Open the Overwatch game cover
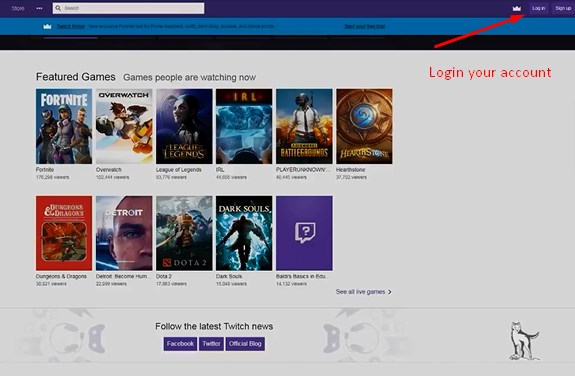This screenshot has width=575, height=376. click(x=124, y=126)
